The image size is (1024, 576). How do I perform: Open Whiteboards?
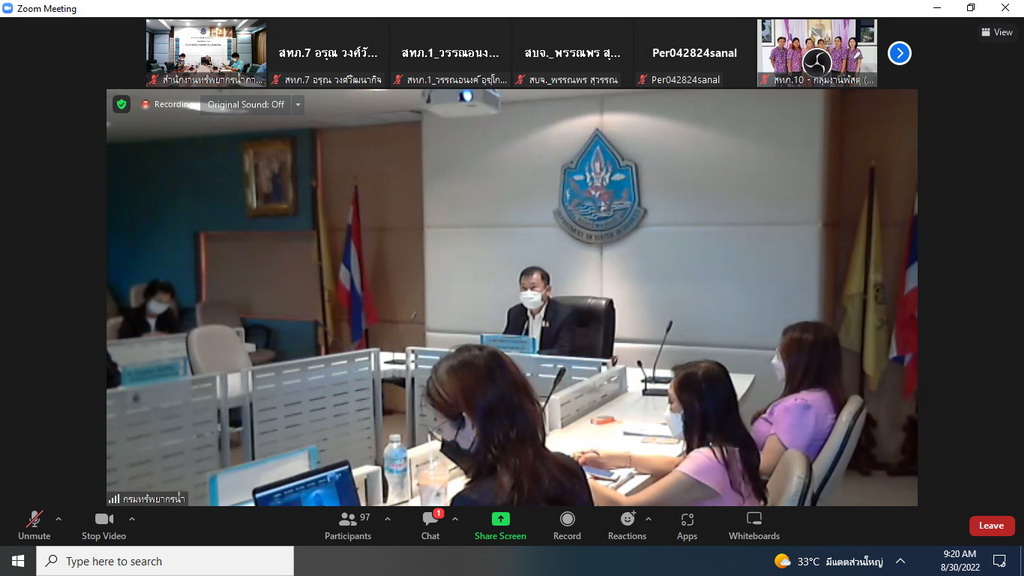tap(754, 526)
